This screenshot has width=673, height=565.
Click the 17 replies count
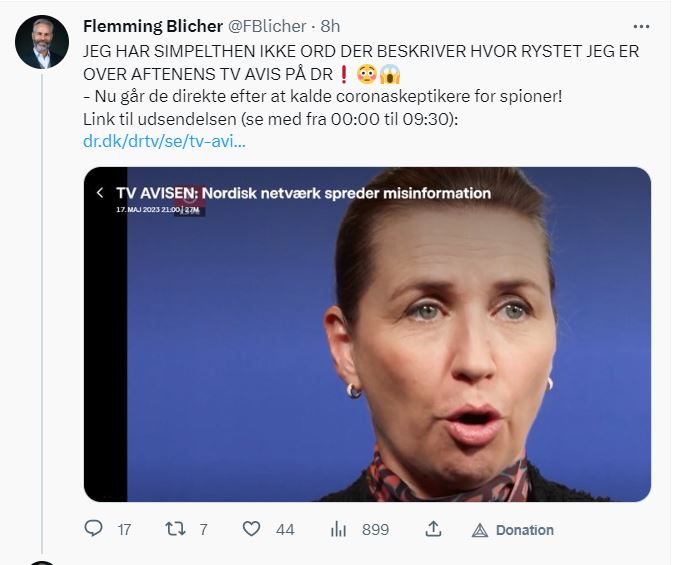124,530
